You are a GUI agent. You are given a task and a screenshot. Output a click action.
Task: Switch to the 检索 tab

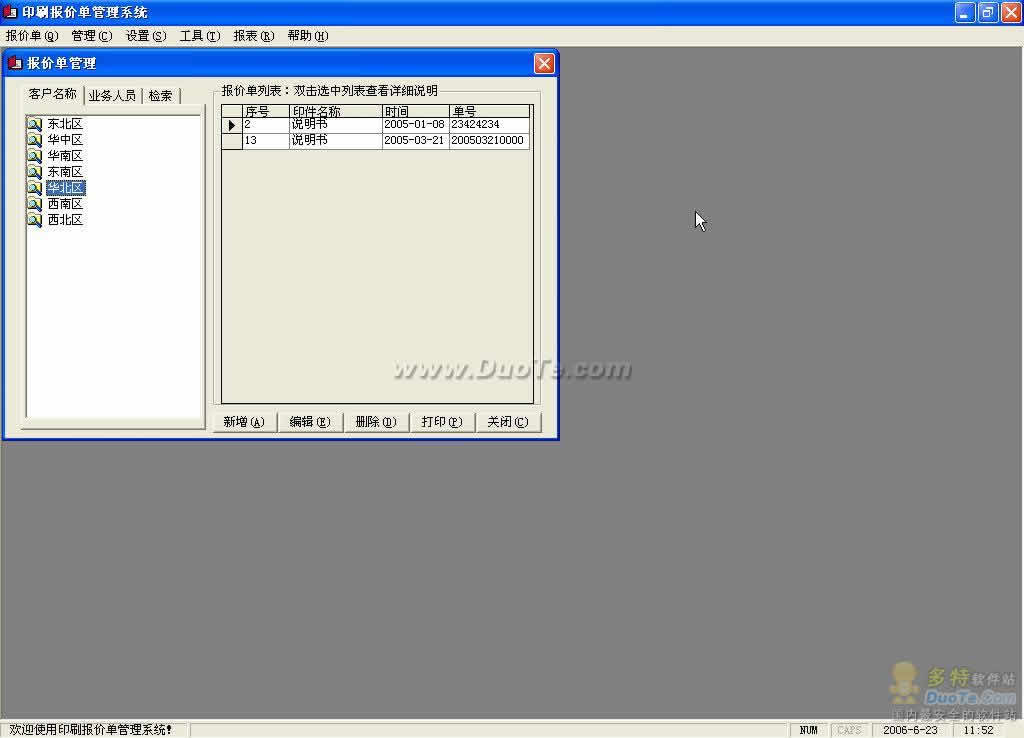pyautogui.click(x=160, y=96)
